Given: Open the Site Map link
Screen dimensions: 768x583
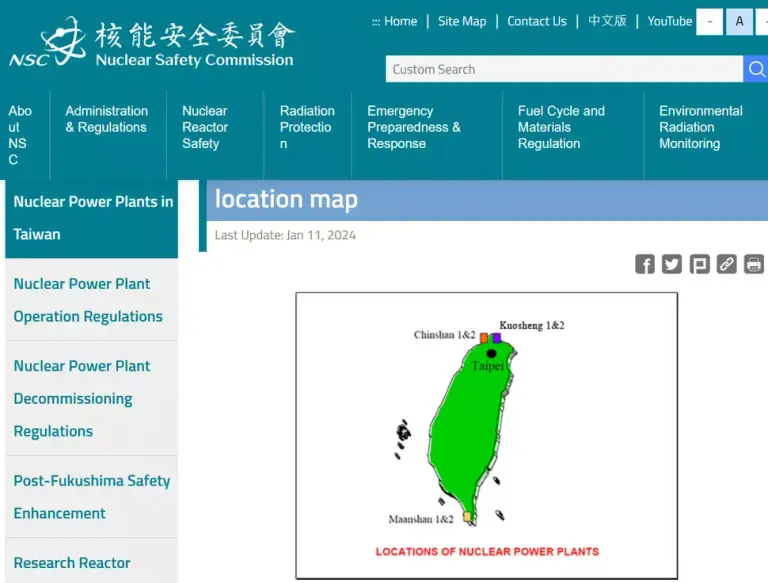Looking at the screenshot, I should (x=462, y=21).
